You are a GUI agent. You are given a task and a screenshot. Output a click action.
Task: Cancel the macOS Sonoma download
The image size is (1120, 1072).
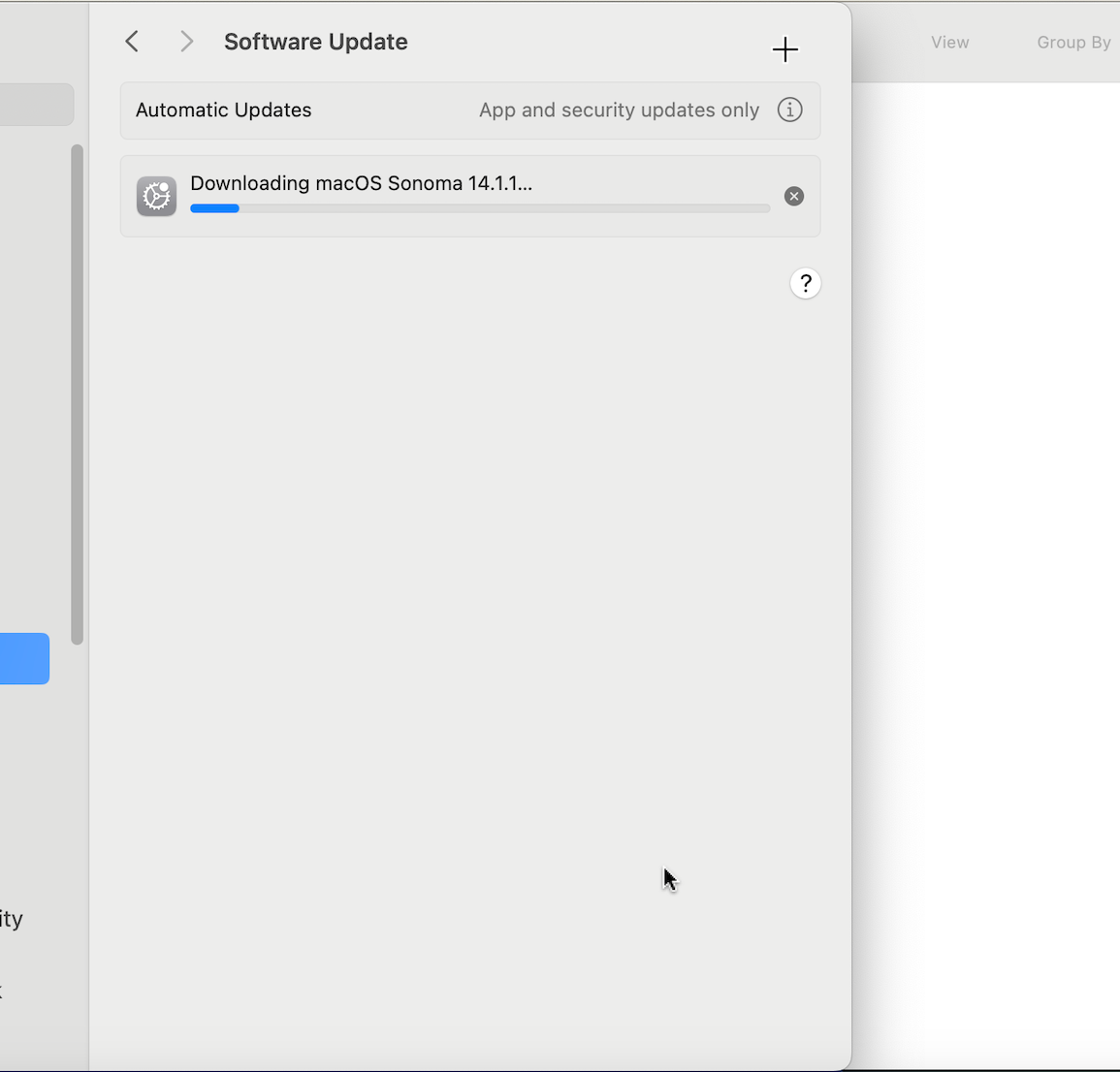[793, 197]
